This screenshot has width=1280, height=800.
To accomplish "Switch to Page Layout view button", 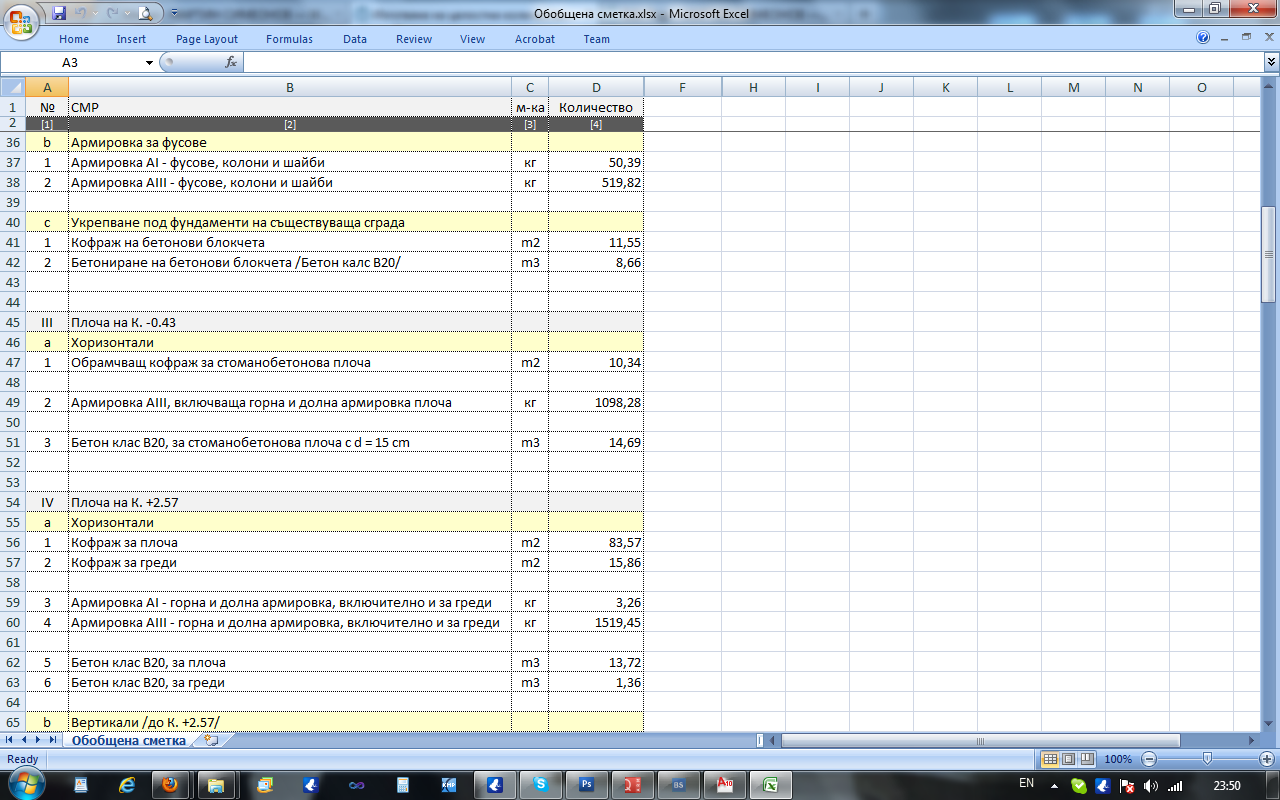I will (x=1068, y=759).
